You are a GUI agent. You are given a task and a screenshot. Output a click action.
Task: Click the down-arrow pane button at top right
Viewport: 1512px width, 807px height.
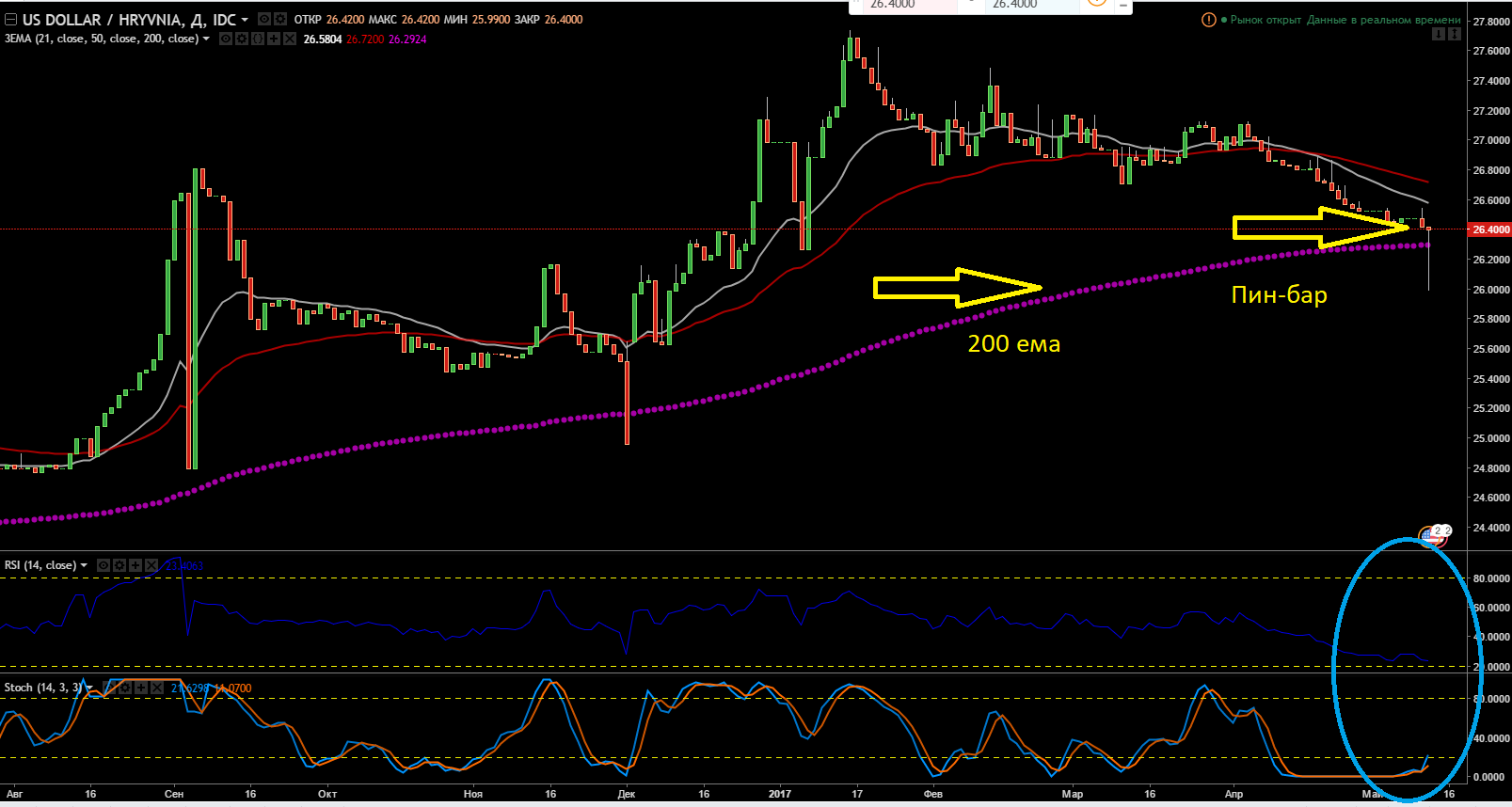[x=1438, y=34]
